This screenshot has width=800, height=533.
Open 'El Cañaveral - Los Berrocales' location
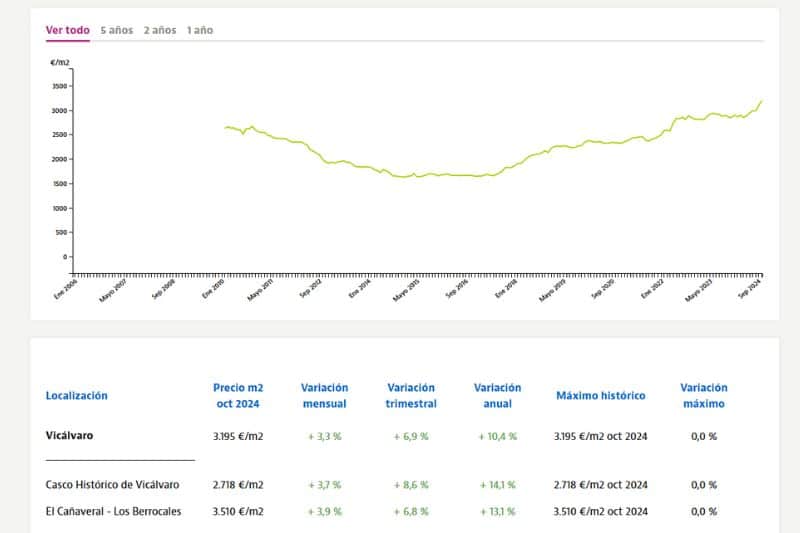click(x=113, y=512)
